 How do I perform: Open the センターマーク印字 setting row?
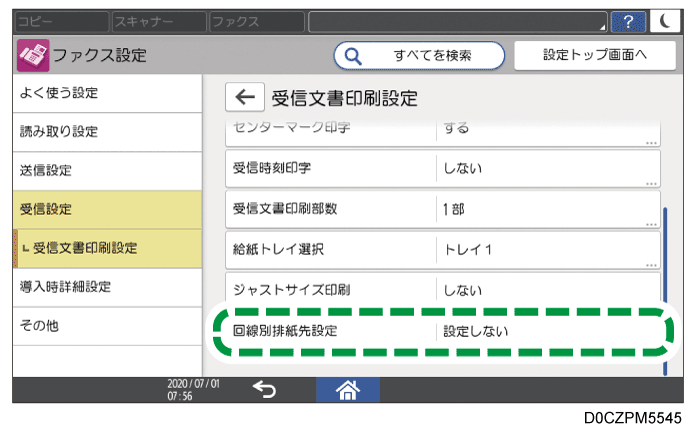coord(443,132)
